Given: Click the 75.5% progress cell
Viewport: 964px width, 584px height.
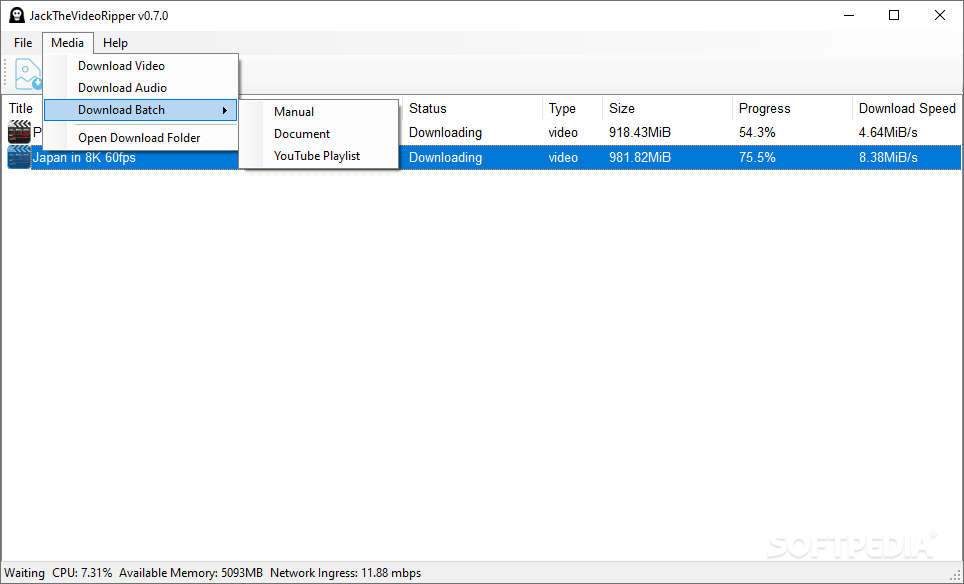Looking at the screenshot, I should point(757,157).
